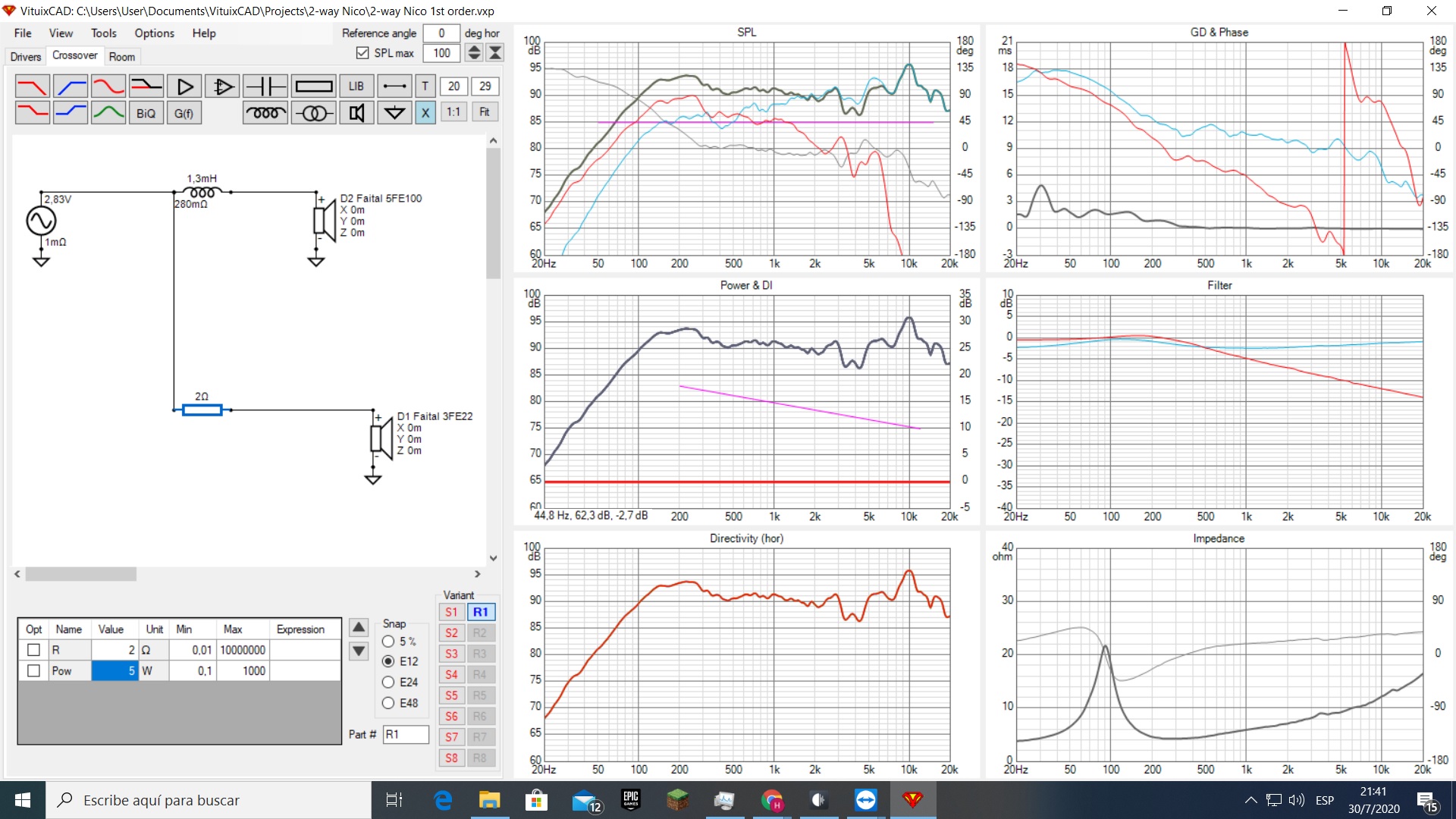Viewport: 1456px width, 819px height.
Task: Select the 2,83V voltage source symbol
Action: [41, 221]
